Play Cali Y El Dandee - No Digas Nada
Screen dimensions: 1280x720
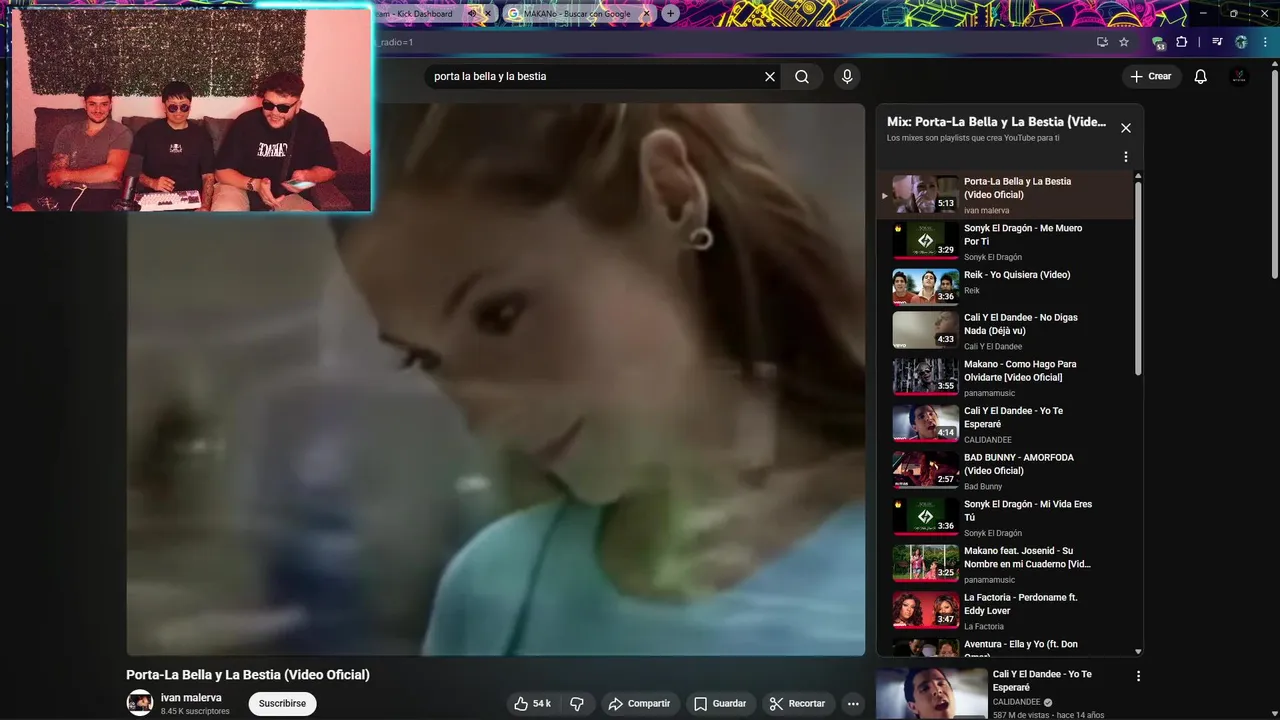pyautogui.click(x=925, y=329)
